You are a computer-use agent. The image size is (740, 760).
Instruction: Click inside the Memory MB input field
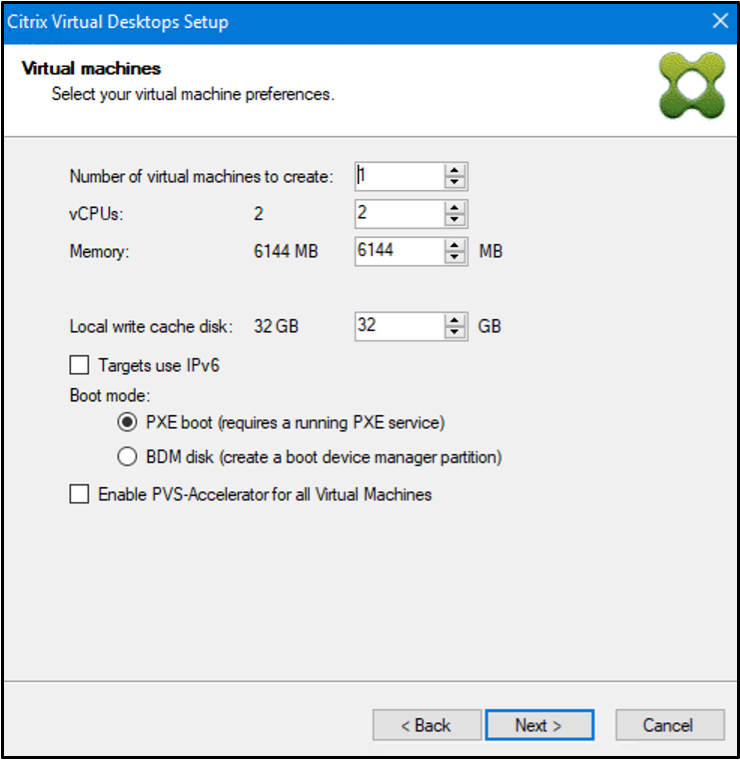400,251
